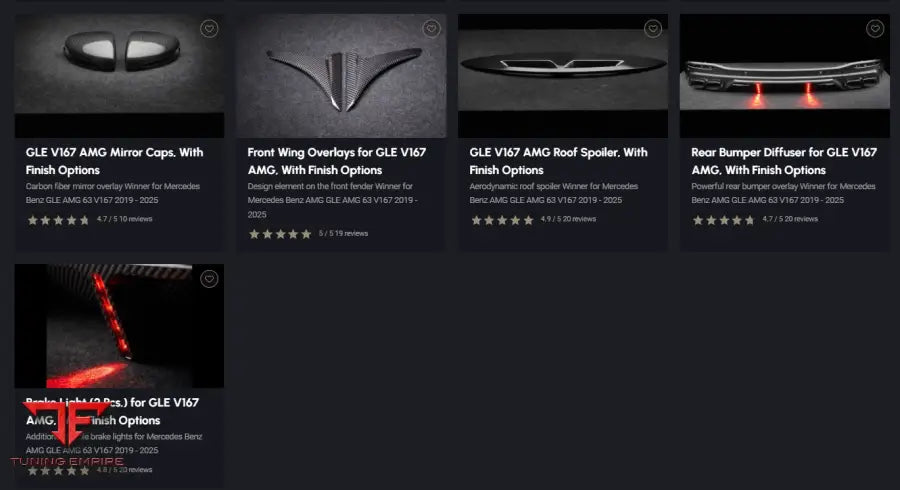
Task: Add Front Wing Overlays to wishlist
Action: (430, 29)
